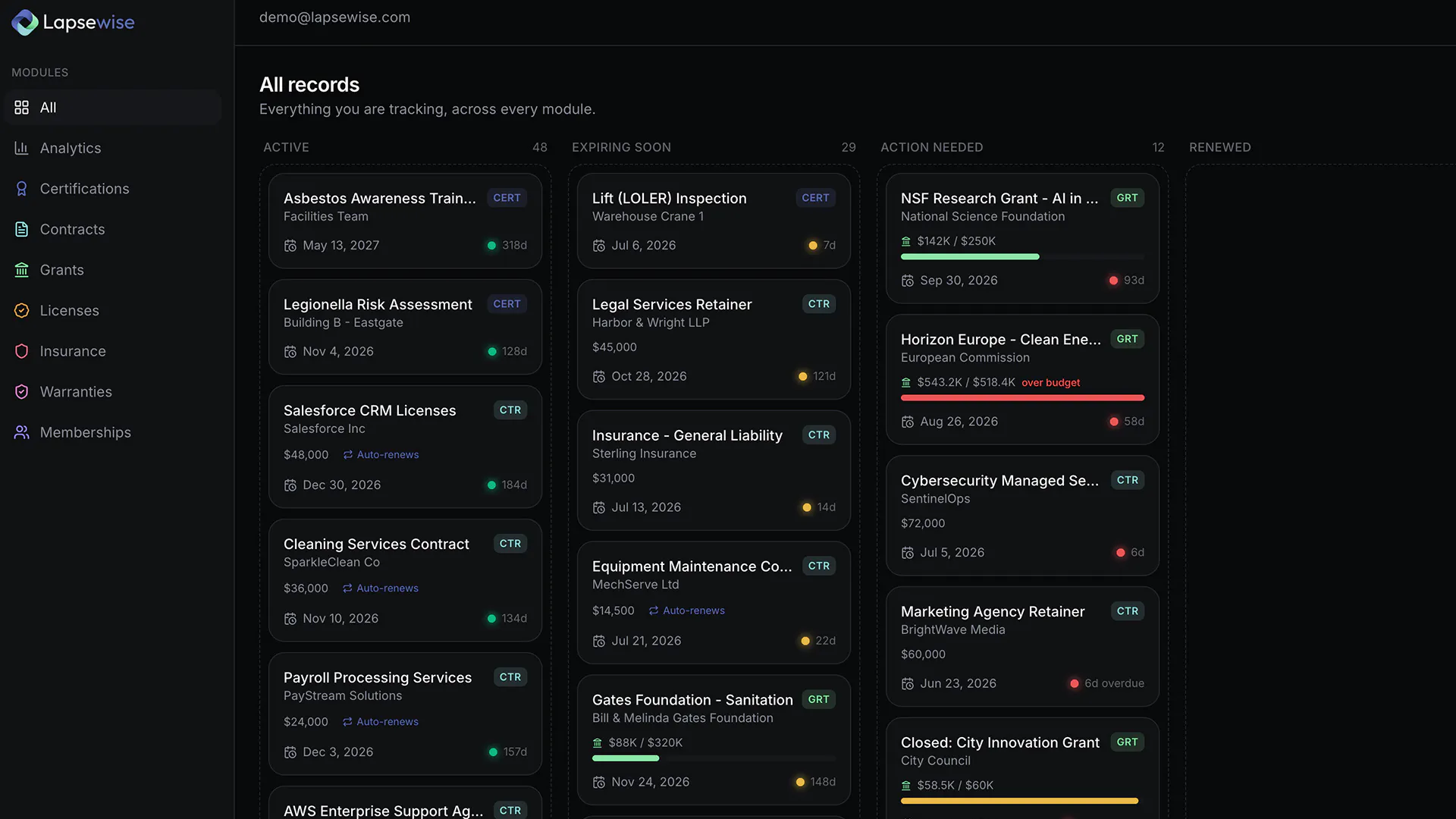Click the Analytics bar chart icon

coord(21,148)
